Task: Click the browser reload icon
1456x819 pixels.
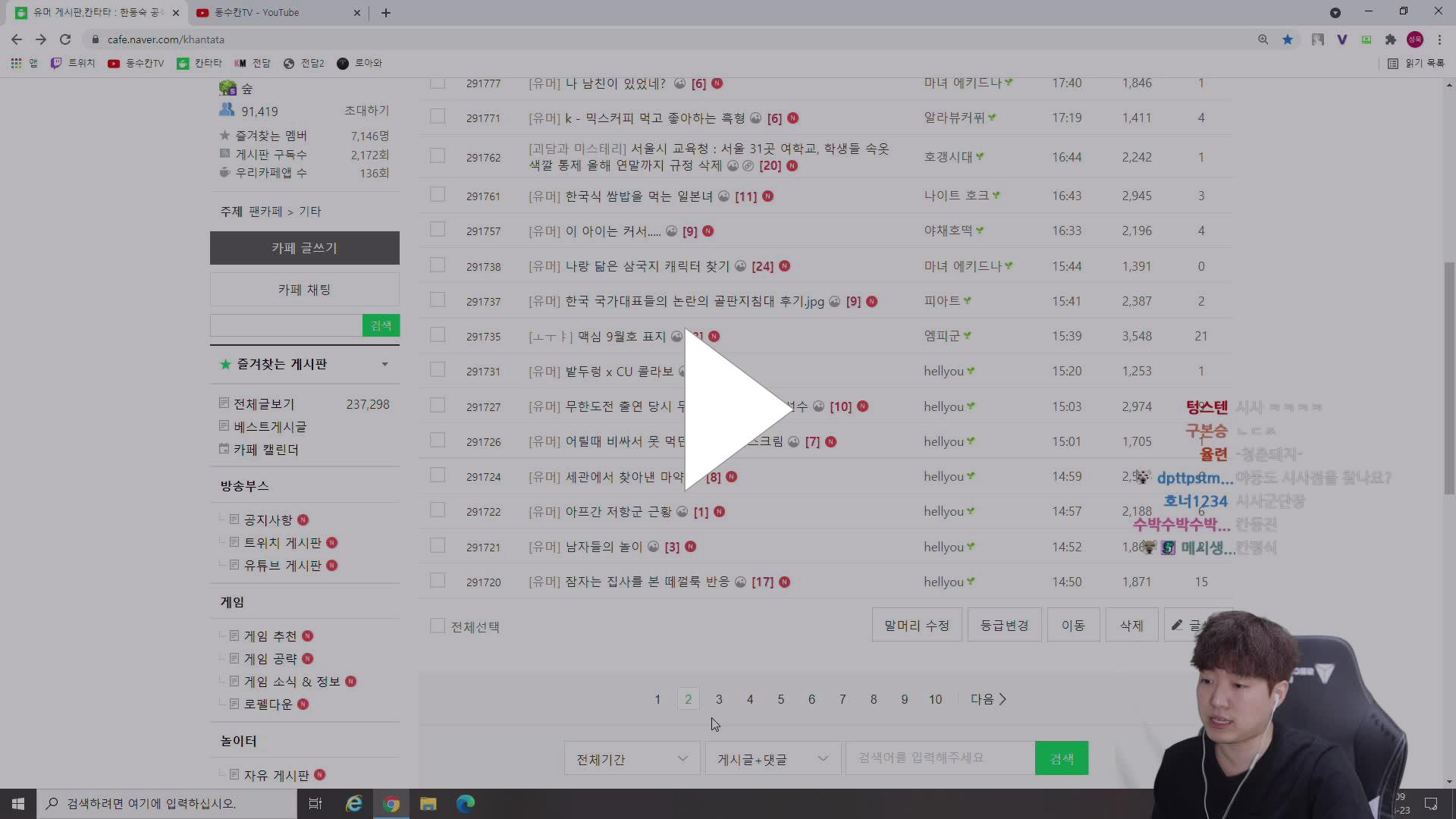Action: click(65, 39)
